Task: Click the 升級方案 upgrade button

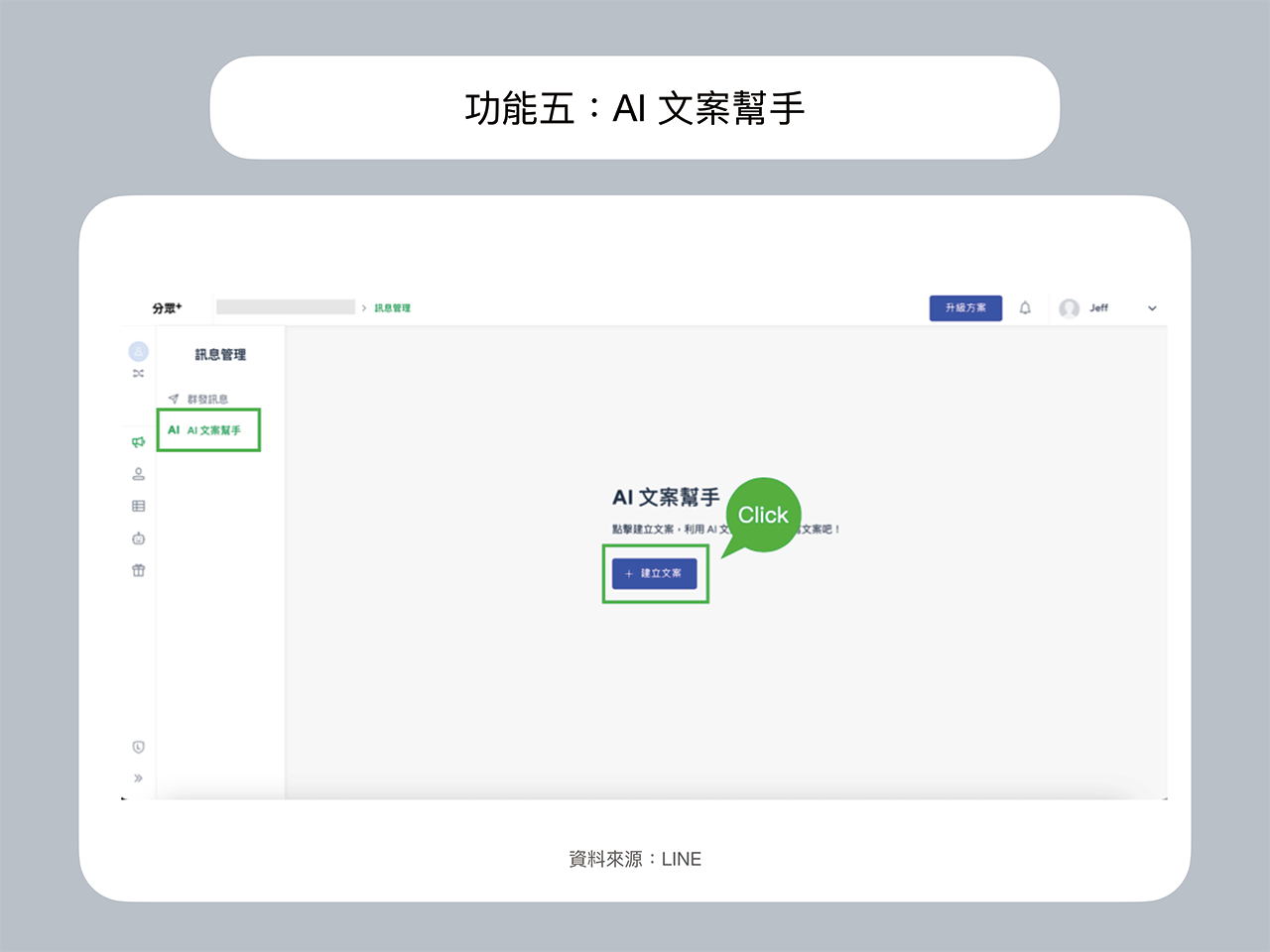Action: pyautogui.click(x=965, y=307)
